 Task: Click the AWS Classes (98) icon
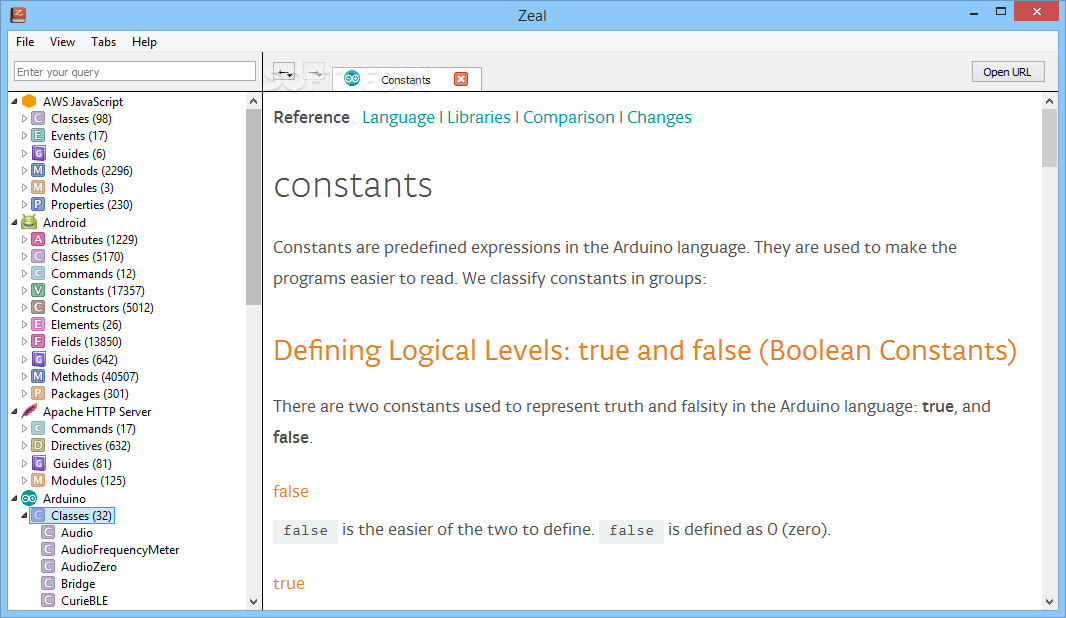coord(38,118)
